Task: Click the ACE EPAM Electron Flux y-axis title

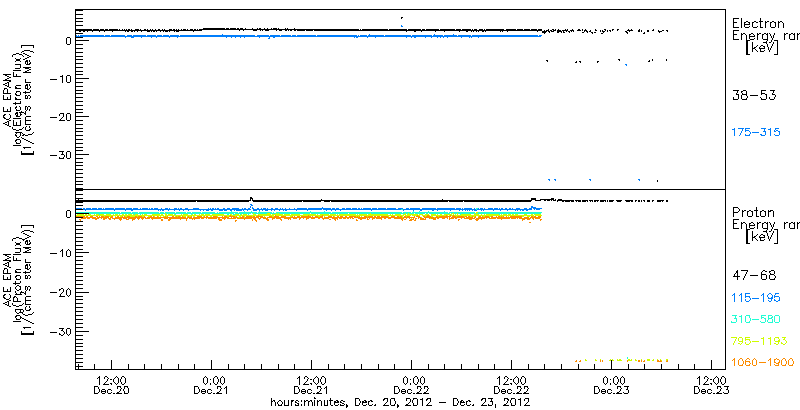Action: pyautogui.click(x=19, y=98)
